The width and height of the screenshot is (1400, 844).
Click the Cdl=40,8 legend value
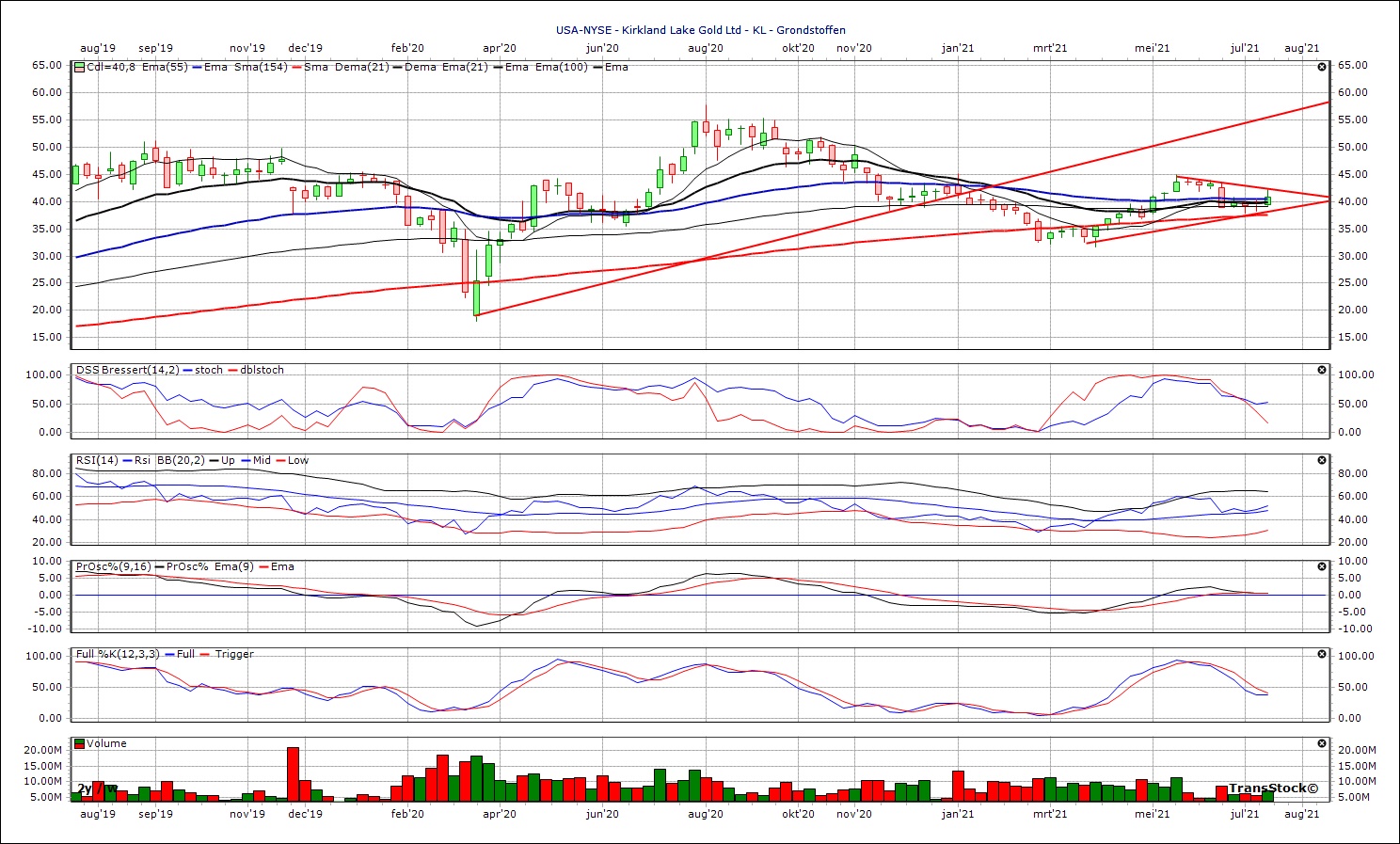(x=112, y=67)
